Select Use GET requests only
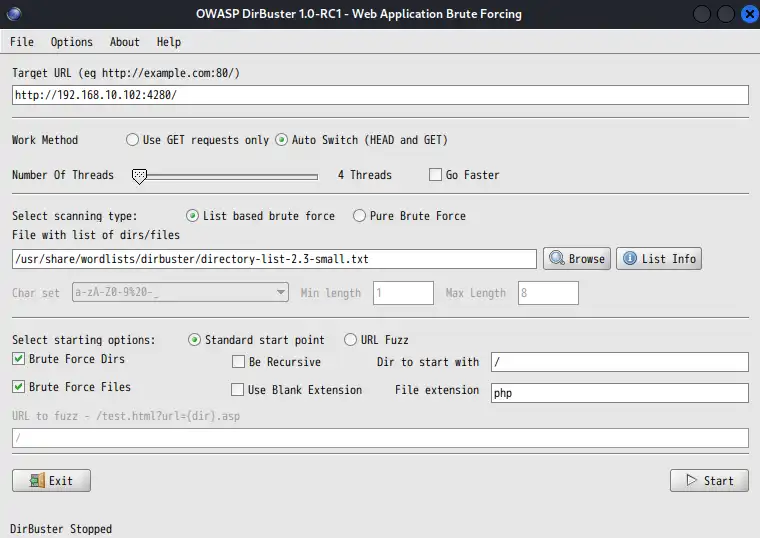 pyautogui.click(x=133, y=140)
